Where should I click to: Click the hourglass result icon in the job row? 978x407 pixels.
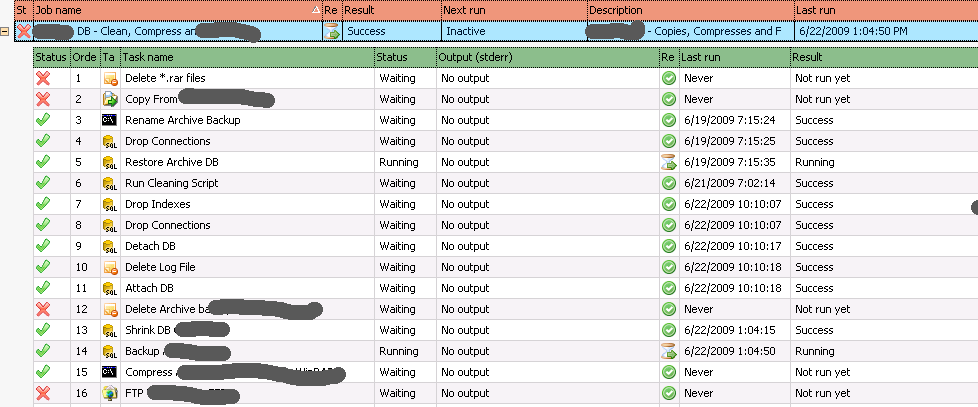tap(331, 32)
